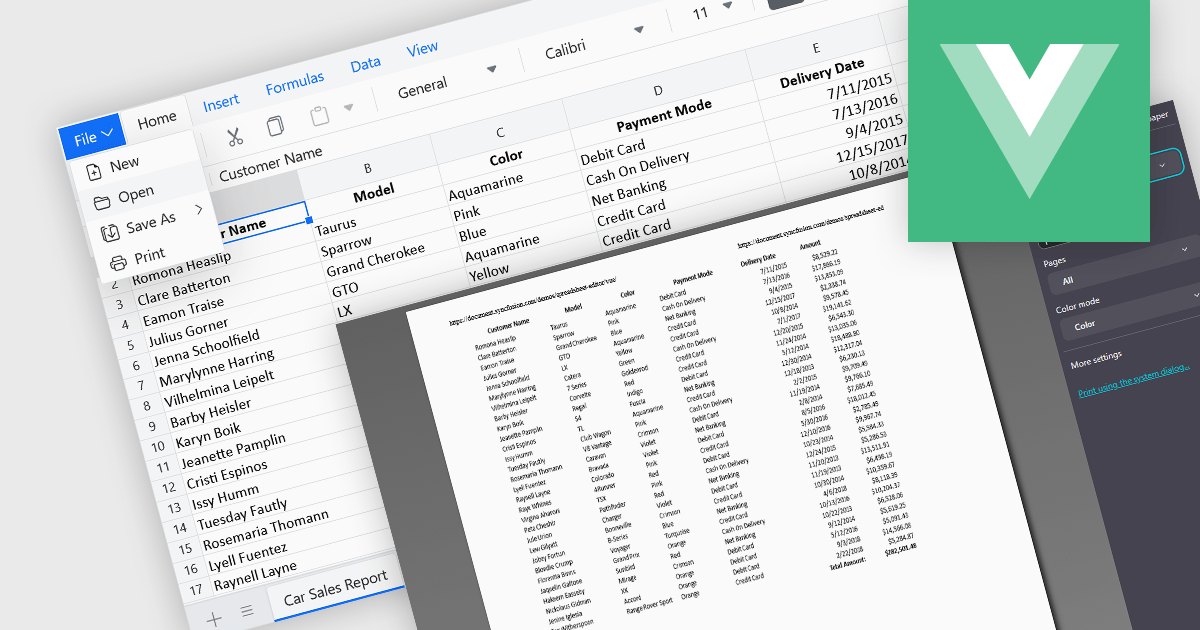
Task: Click the Print printer icon in File menu
Action: coord(118,263)
